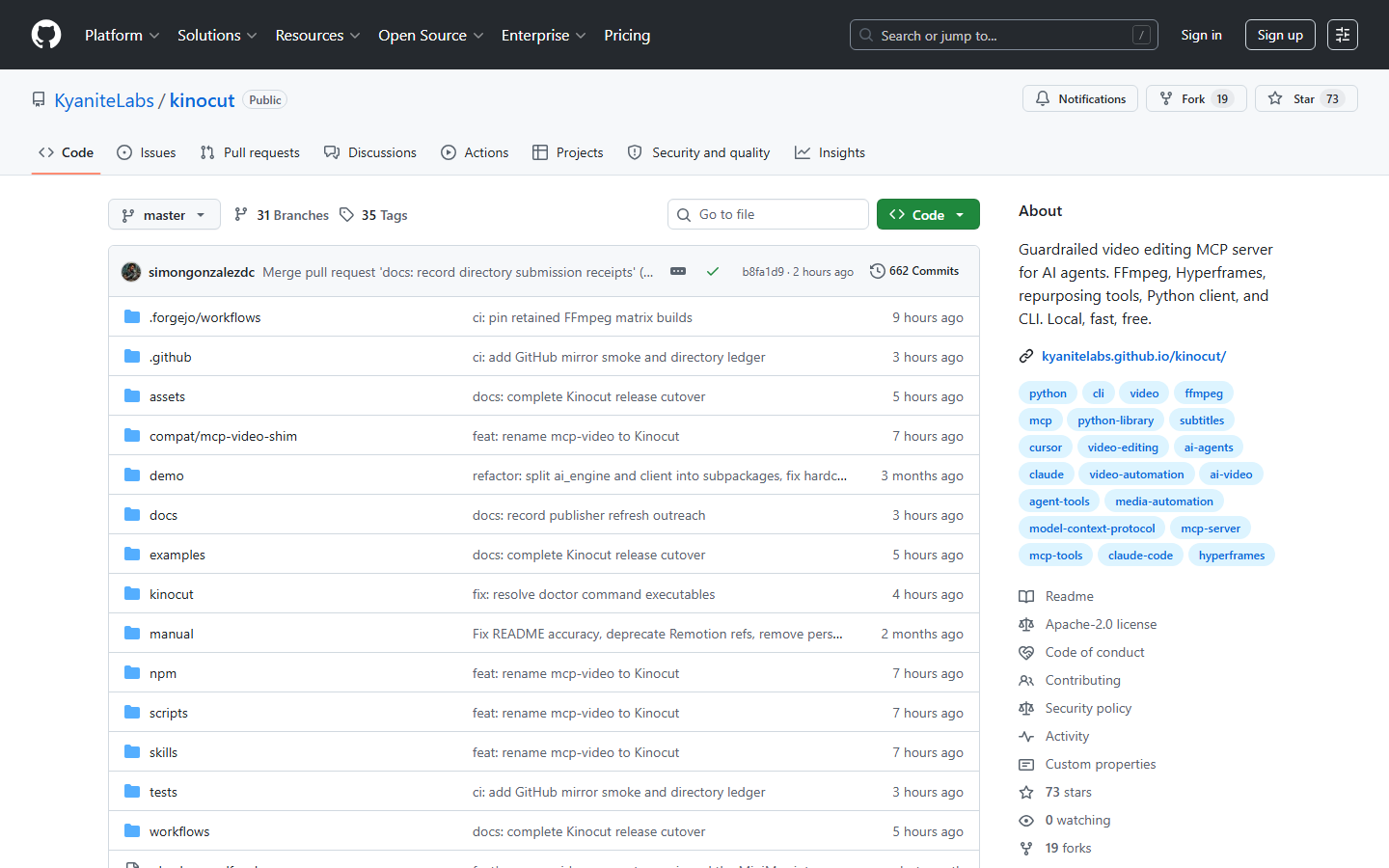Image resolution: width=1389 pixels, height=868 pixels.
Task: Click the scale icon by Apache-2.0 license
Action: tap(1026, 625)
